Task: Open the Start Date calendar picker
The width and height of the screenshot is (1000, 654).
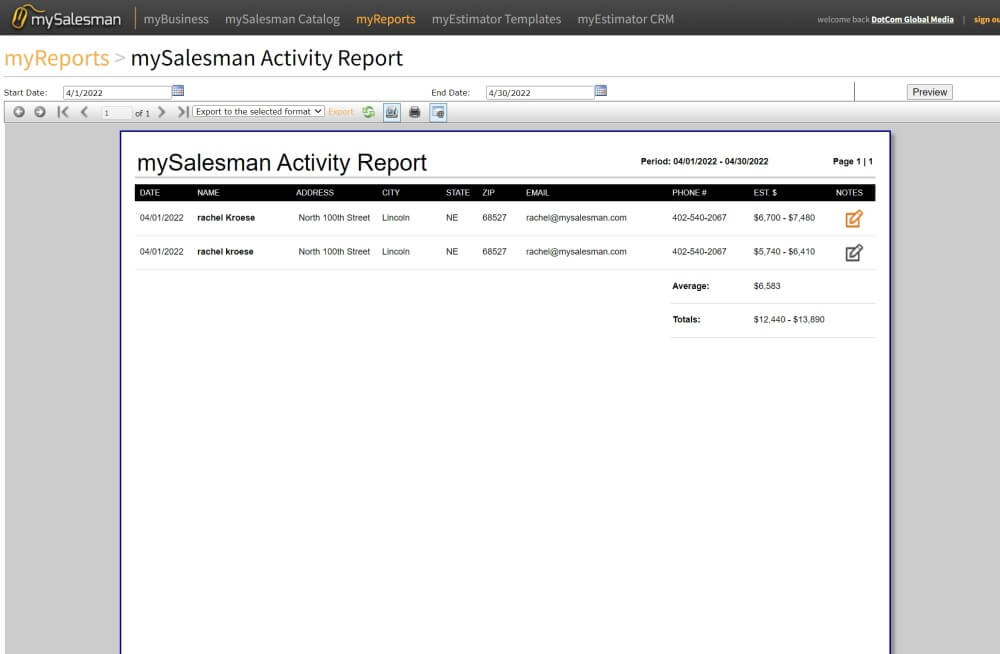Action: click(178, 91)
